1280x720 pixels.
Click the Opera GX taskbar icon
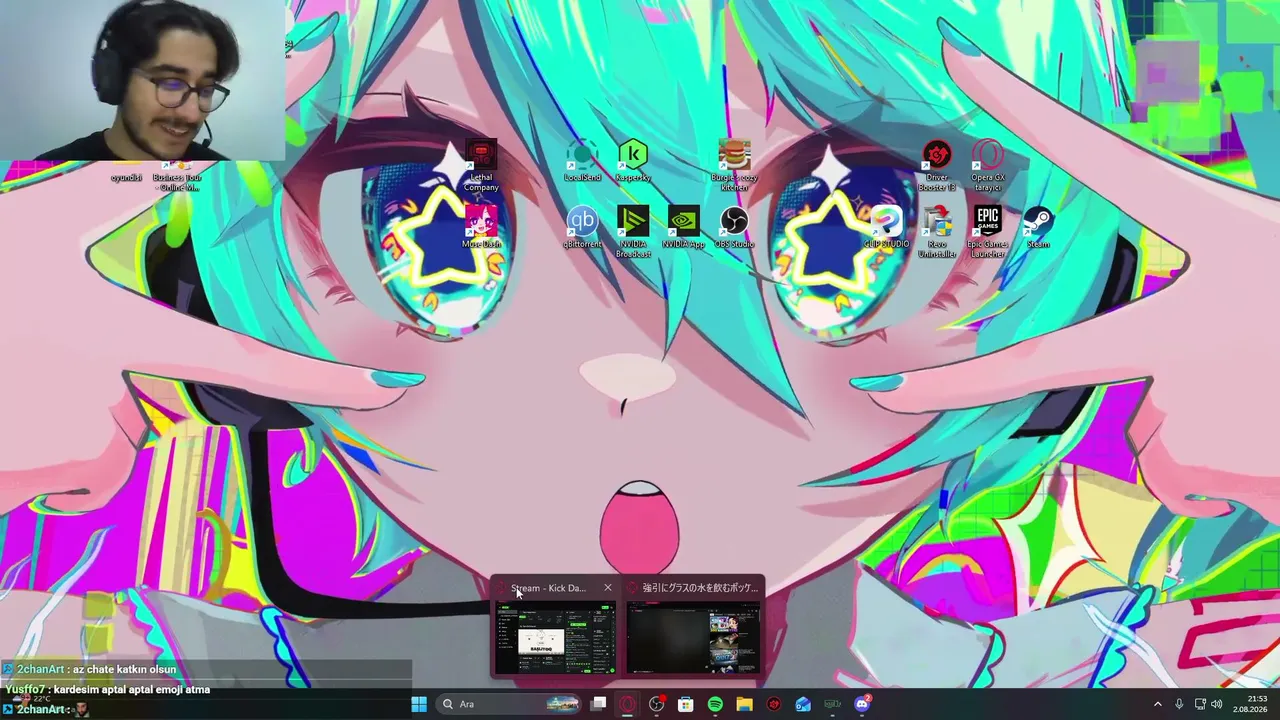[x=627, y=704]
